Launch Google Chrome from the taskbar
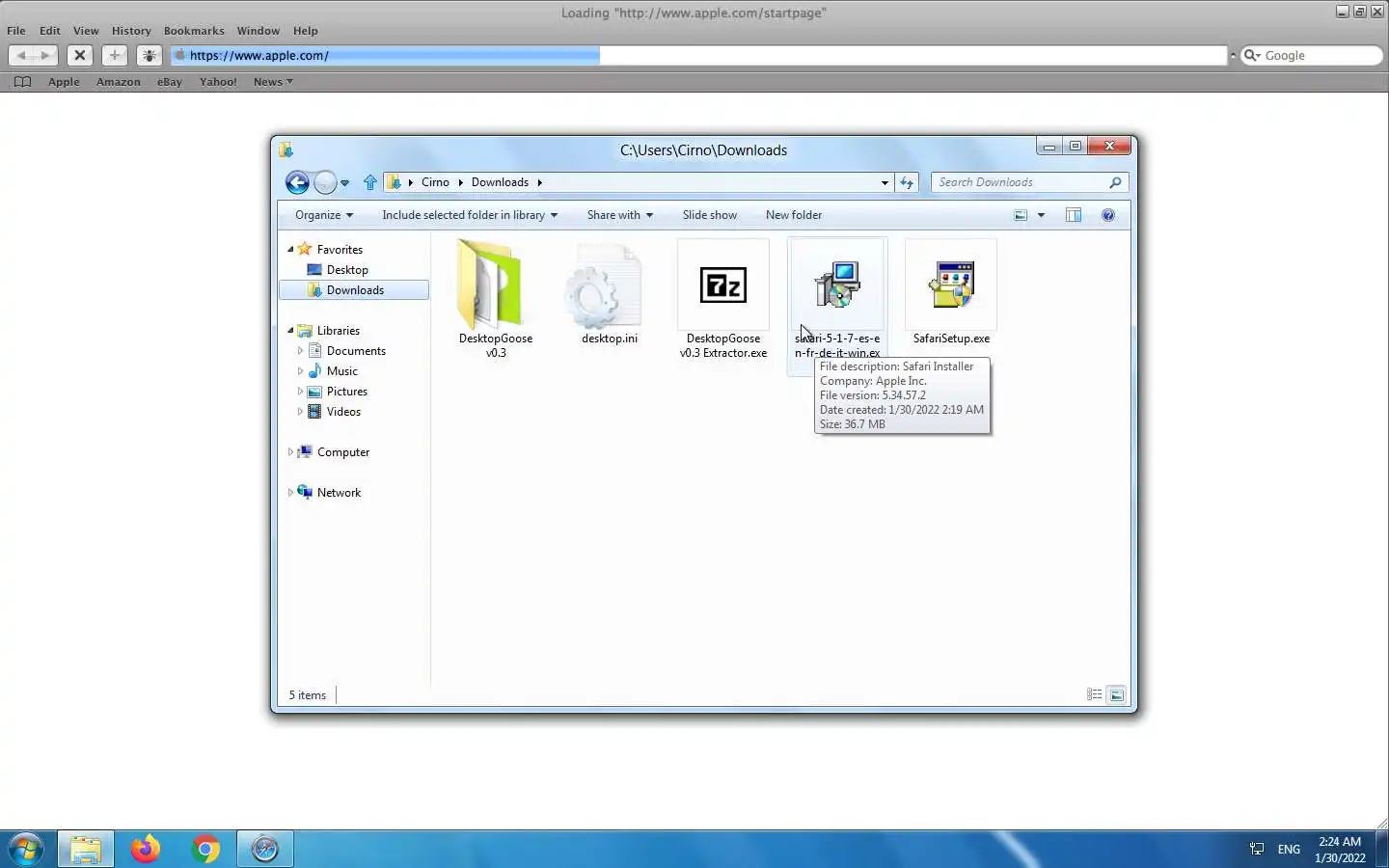The image size is (1389, 868). 205,849
